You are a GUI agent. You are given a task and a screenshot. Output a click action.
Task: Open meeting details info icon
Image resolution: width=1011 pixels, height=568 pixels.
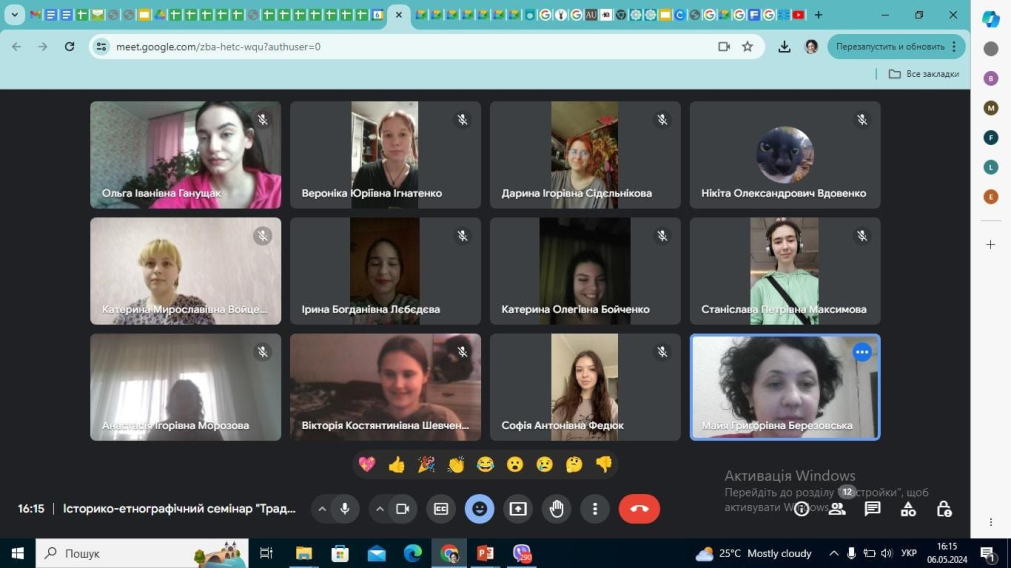(x=801, y=509)
